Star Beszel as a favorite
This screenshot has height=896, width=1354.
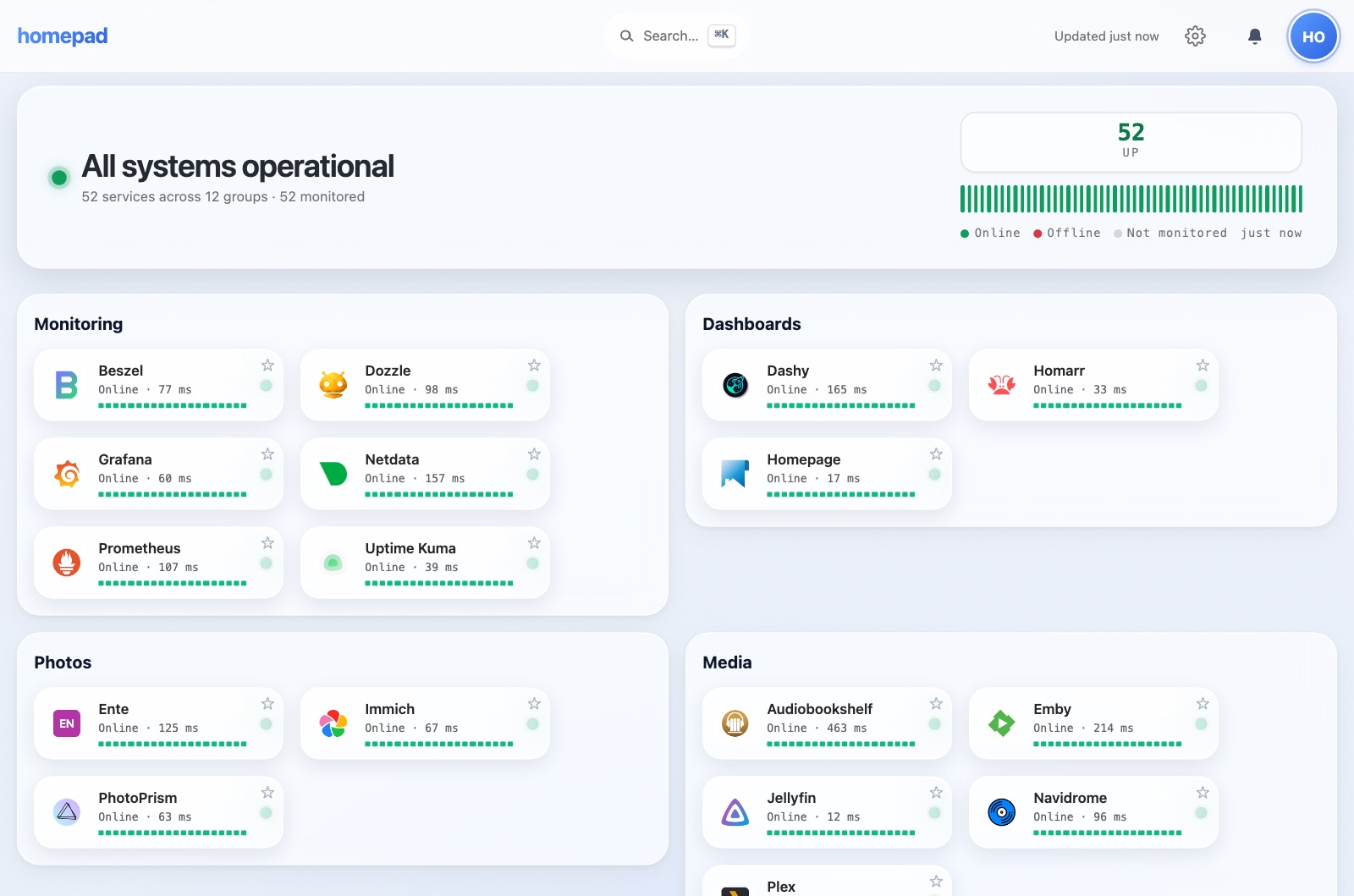point(267,366)
